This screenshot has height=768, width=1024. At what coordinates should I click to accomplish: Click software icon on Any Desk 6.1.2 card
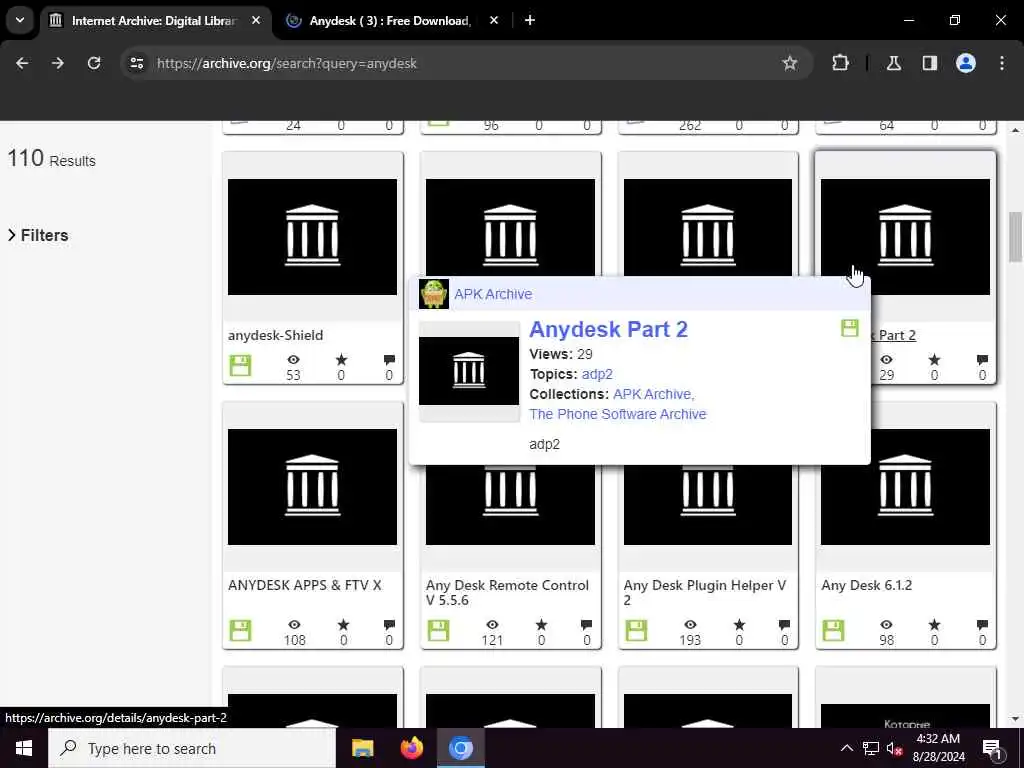[833, 630]
